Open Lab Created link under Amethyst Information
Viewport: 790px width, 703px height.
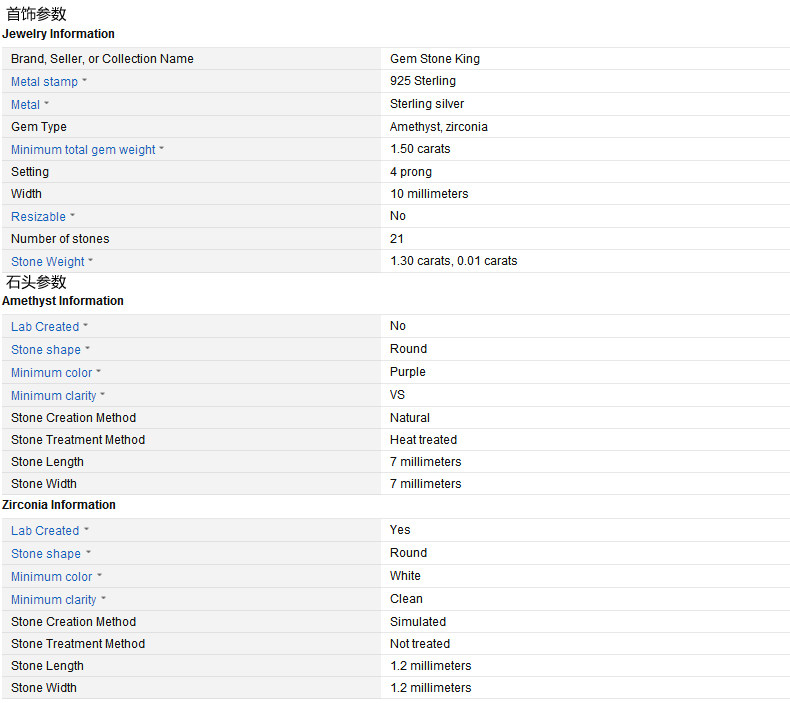tap(44, 327)
